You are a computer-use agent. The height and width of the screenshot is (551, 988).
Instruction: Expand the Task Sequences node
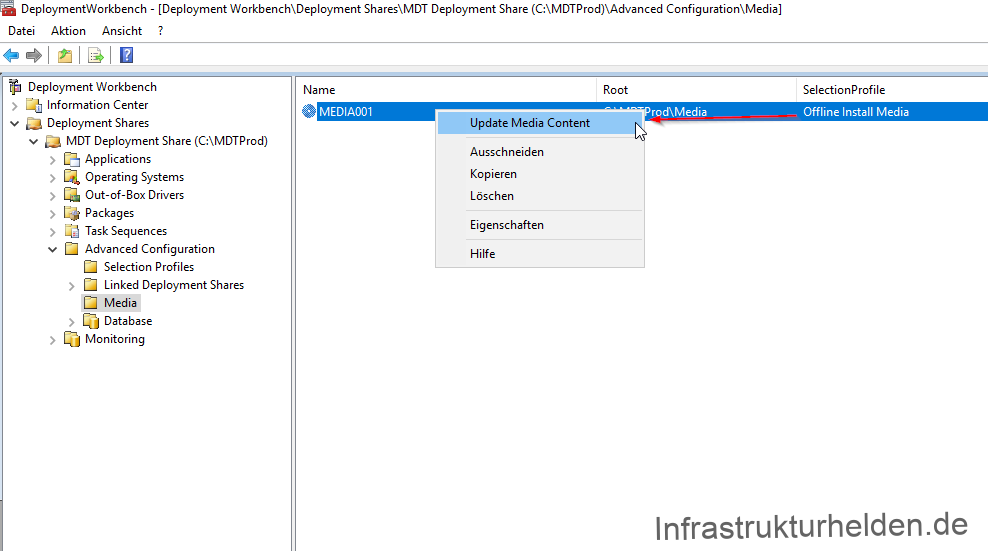52,231
